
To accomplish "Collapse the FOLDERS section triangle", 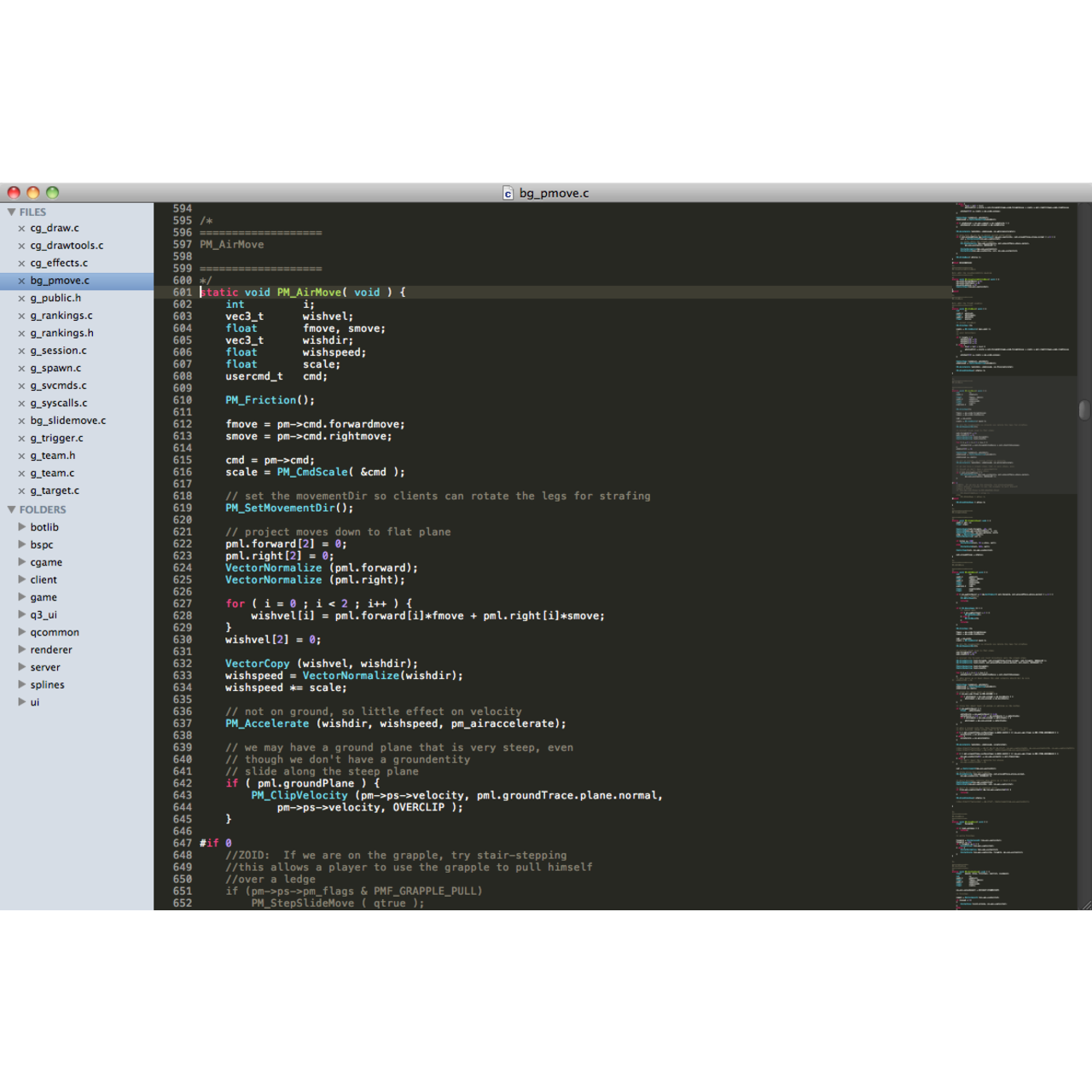I will pos(12,510).
